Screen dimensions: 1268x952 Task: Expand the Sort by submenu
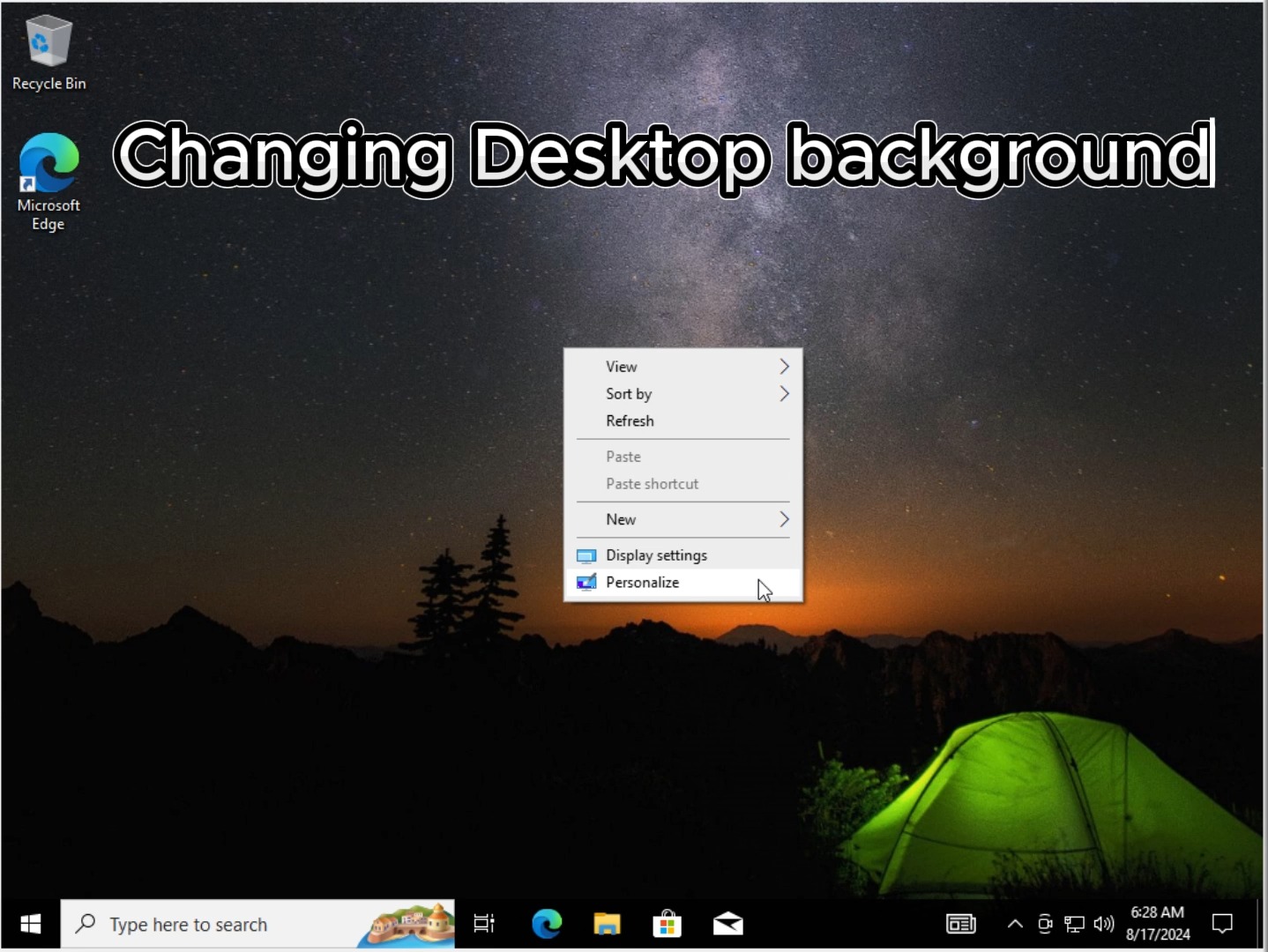[x=683, y=394]
